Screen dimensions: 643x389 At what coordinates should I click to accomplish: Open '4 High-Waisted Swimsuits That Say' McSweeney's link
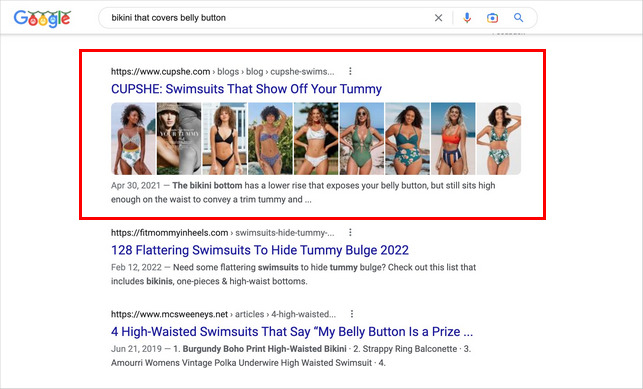click(x=292, y=332)
